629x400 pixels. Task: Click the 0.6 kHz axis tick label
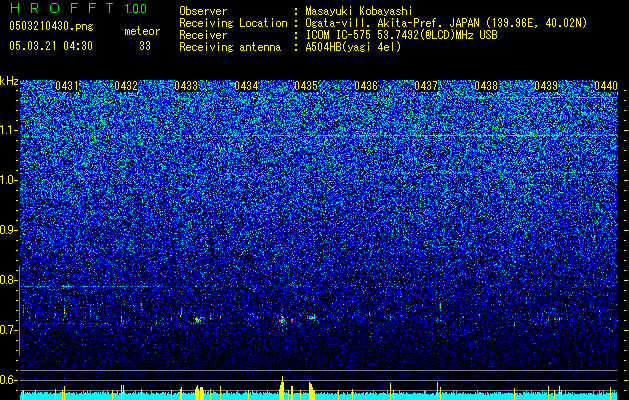(x=8, y=380)
